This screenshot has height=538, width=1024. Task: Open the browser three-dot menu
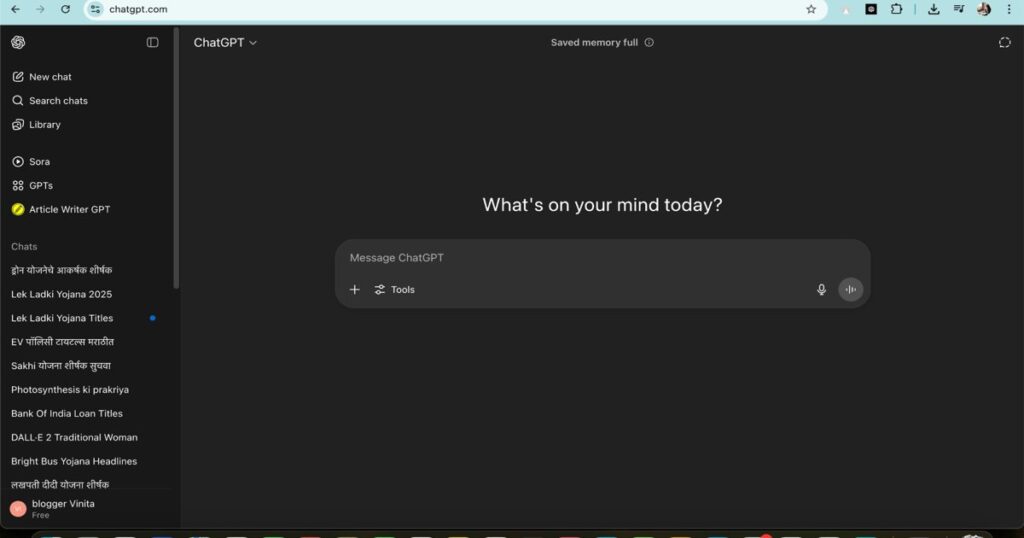pos(1009,9)
